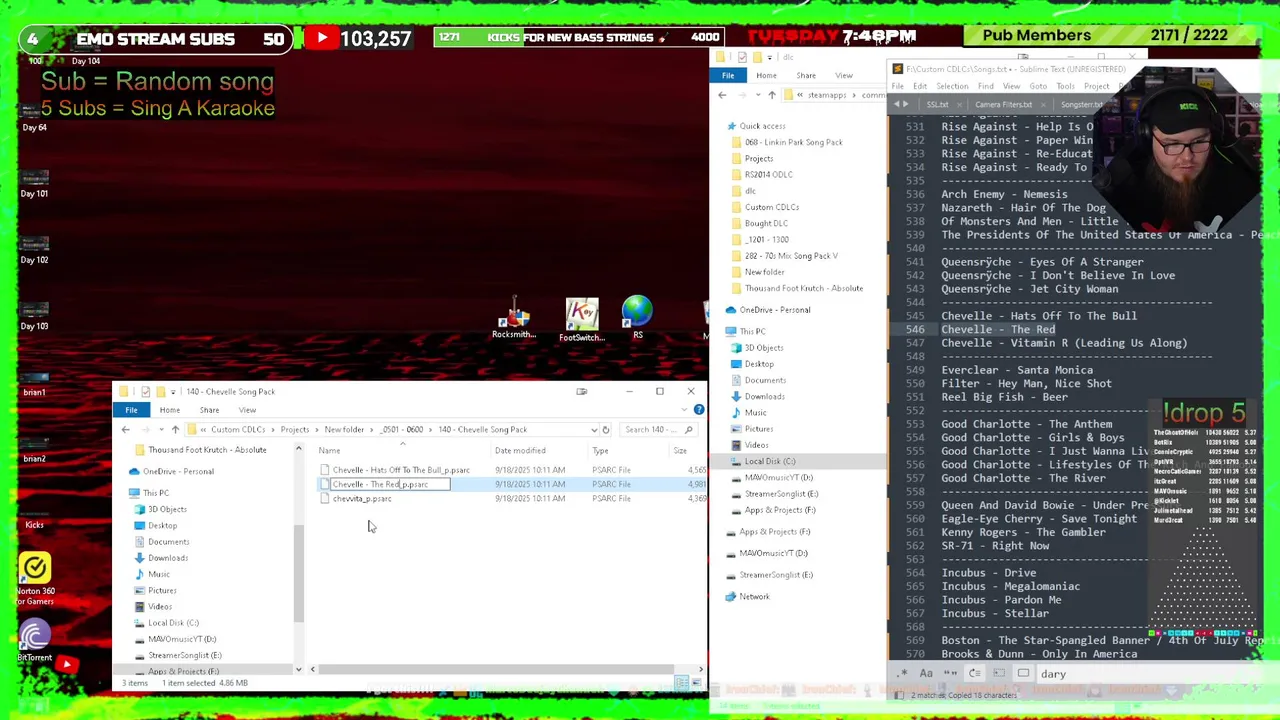Open Sublime Text Edit menu
Screen dimensions: 1280x720
[x=919, y=86]
